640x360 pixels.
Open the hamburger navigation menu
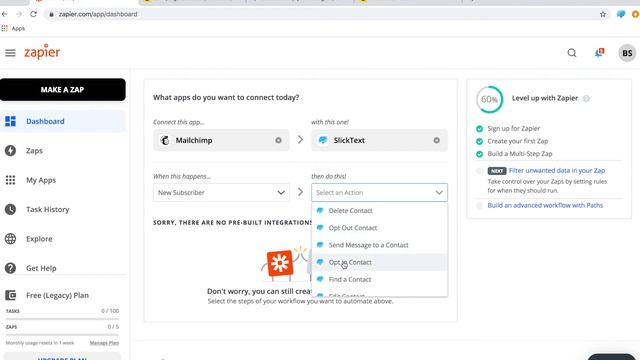pos(10,53)
